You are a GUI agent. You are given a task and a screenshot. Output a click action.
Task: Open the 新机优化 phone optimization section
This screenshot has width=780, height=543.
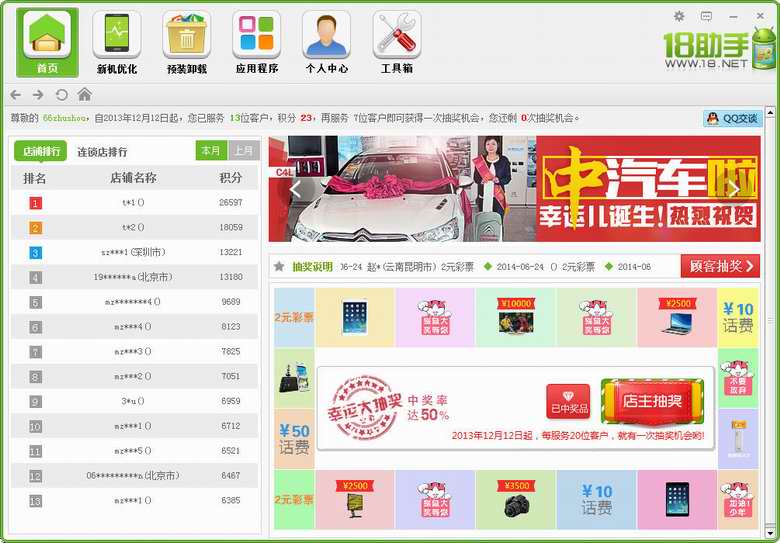coord(117,42)
